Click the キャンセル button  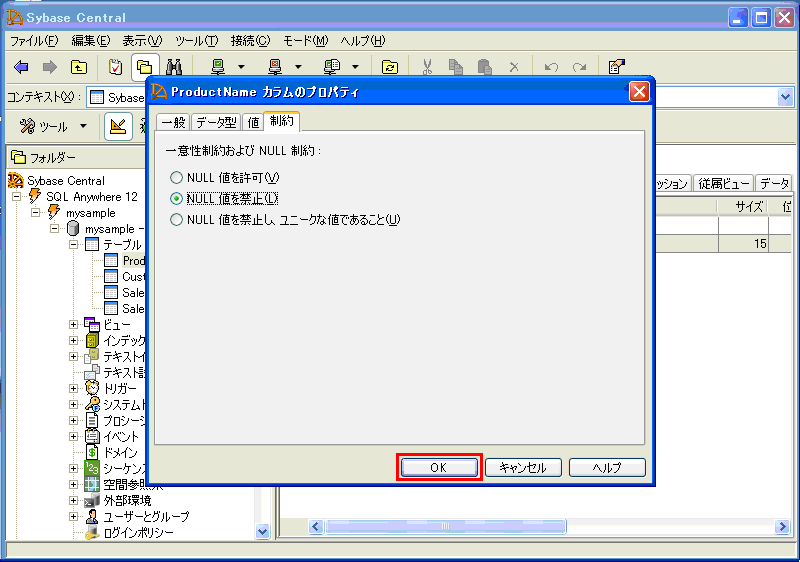click(523, 467)
